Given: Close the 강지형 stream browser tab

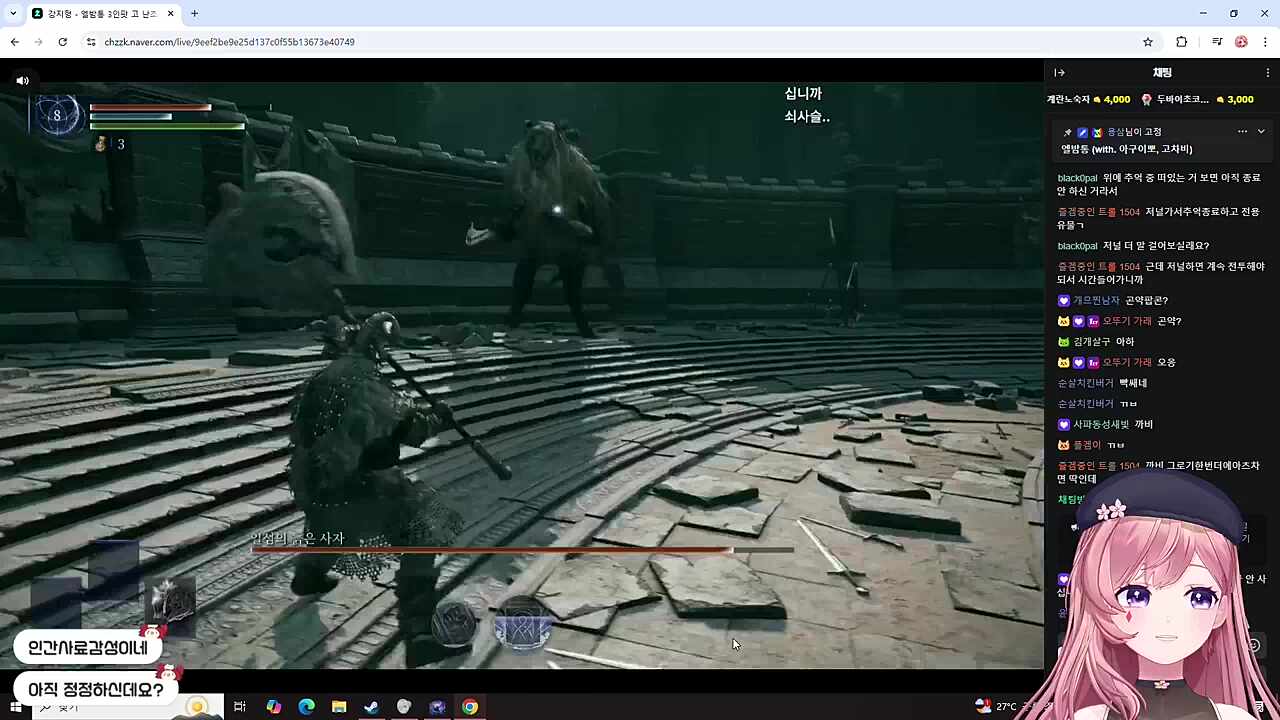Looking at the screenshot, I should [170, 13].
